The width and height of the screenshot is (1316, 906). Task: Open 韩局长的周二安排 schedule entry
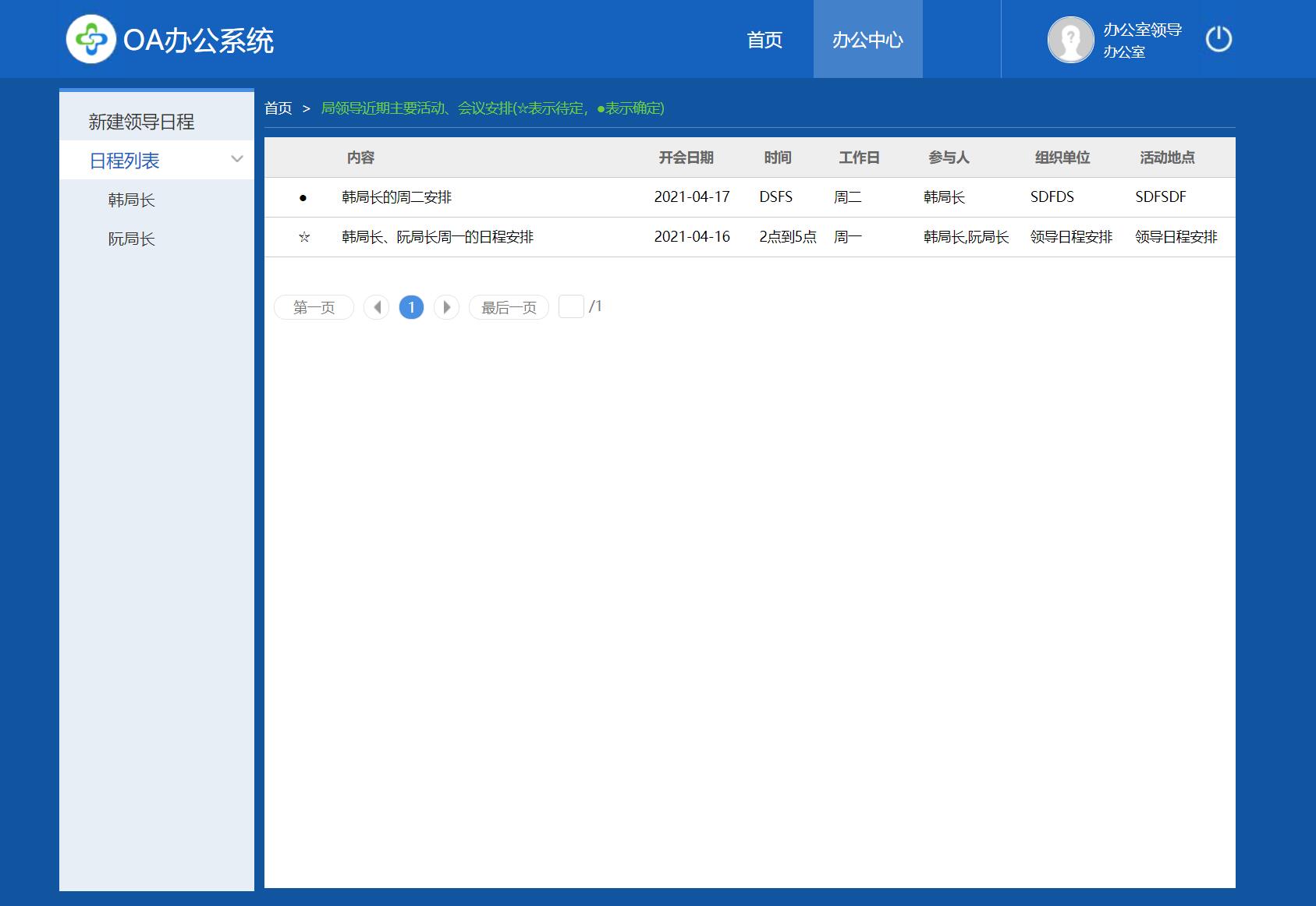click(x=397, y=197)
